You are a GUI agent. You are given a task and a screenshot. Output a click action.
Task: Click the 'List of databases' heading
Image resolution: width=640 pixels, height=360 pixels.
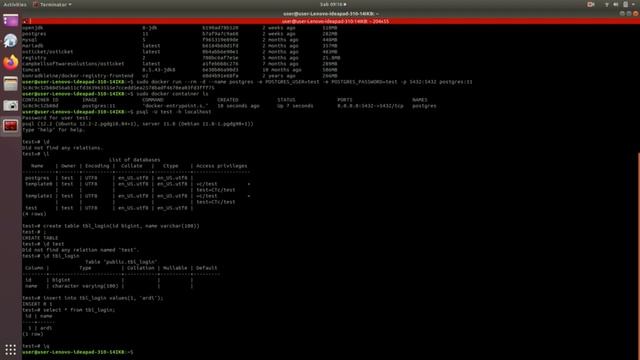pyautogui.click(x=134, y=160)
